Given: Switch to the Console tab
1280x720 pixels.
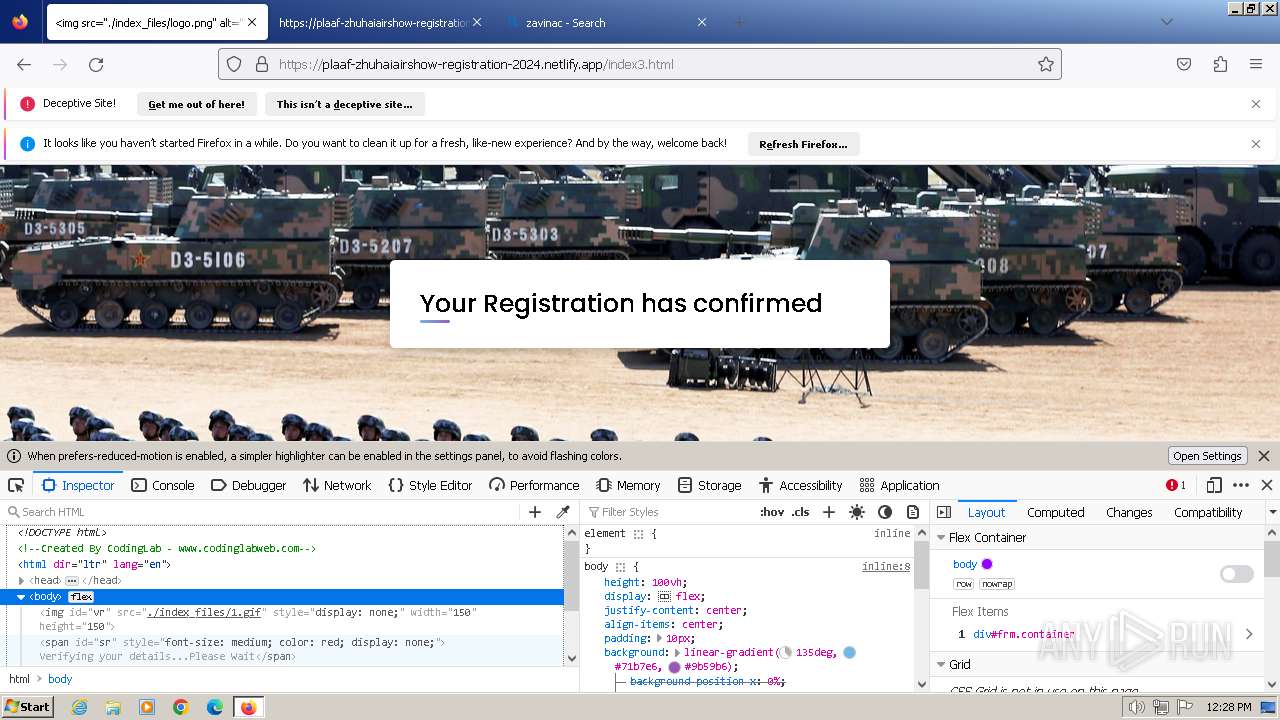Looking at the screenshot, I should coord(163,485).
